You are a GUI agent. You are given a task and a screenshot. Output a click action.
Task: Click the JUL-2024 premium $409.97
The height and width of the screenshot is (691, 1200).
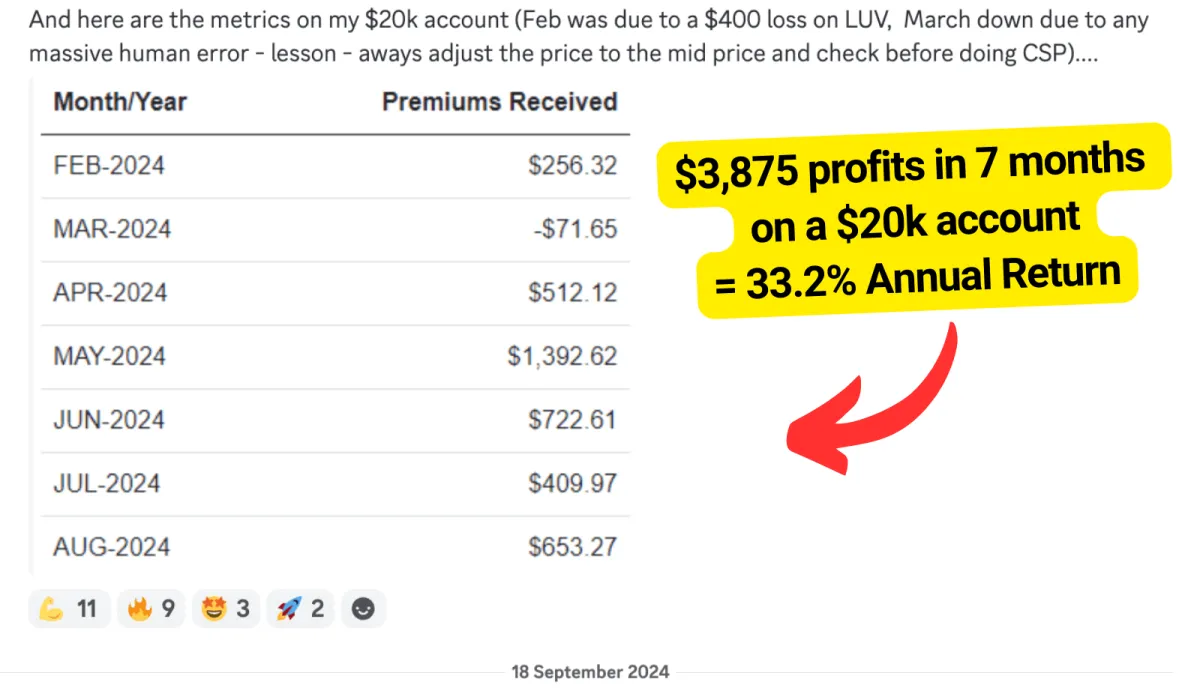(x=572, y=484)
